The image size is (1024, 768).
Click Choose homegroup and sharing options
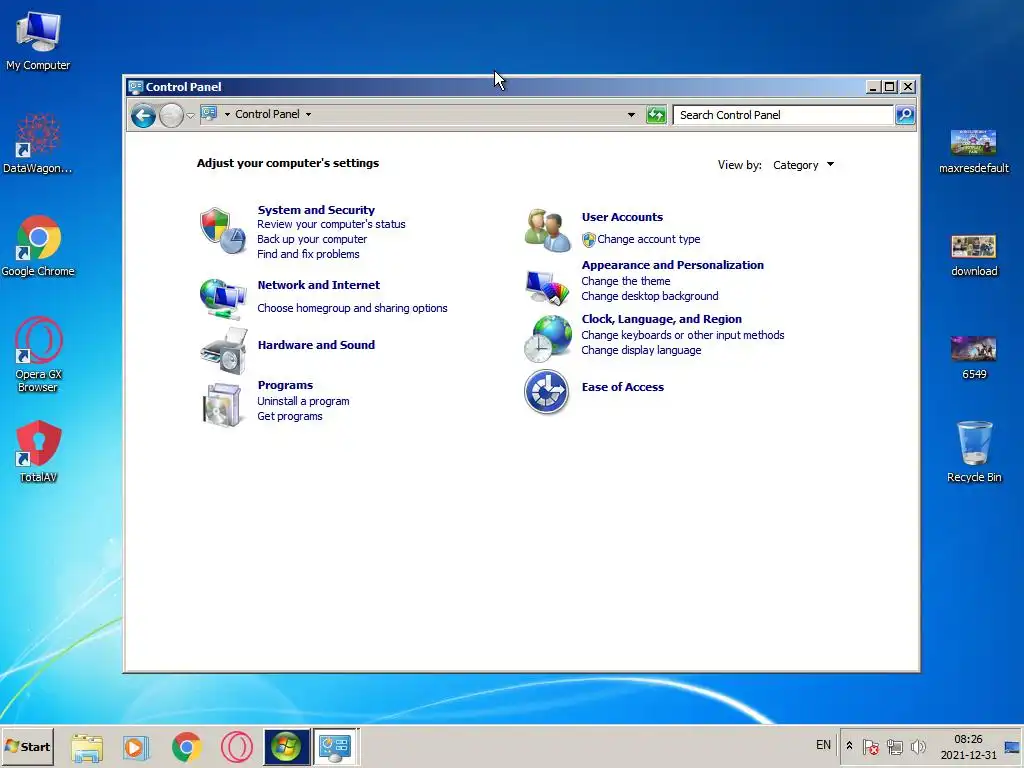click(x=352, y=308)
